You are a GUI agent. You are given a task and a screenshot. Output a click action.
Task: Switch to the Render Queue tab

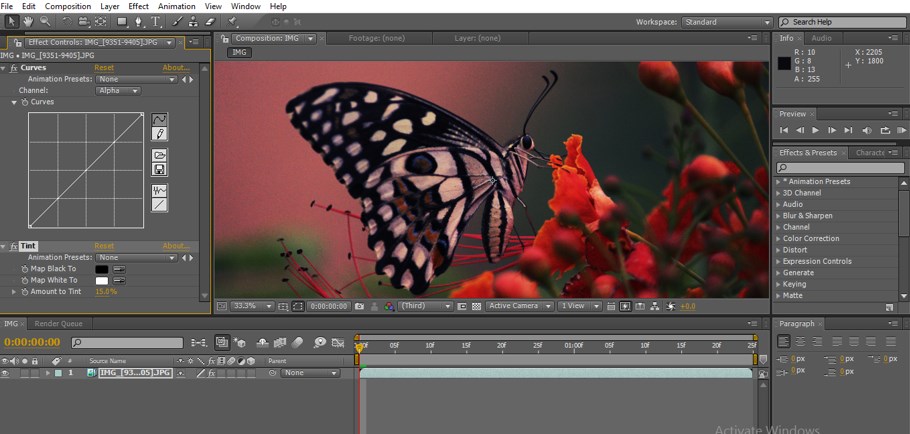pos(59,324)
